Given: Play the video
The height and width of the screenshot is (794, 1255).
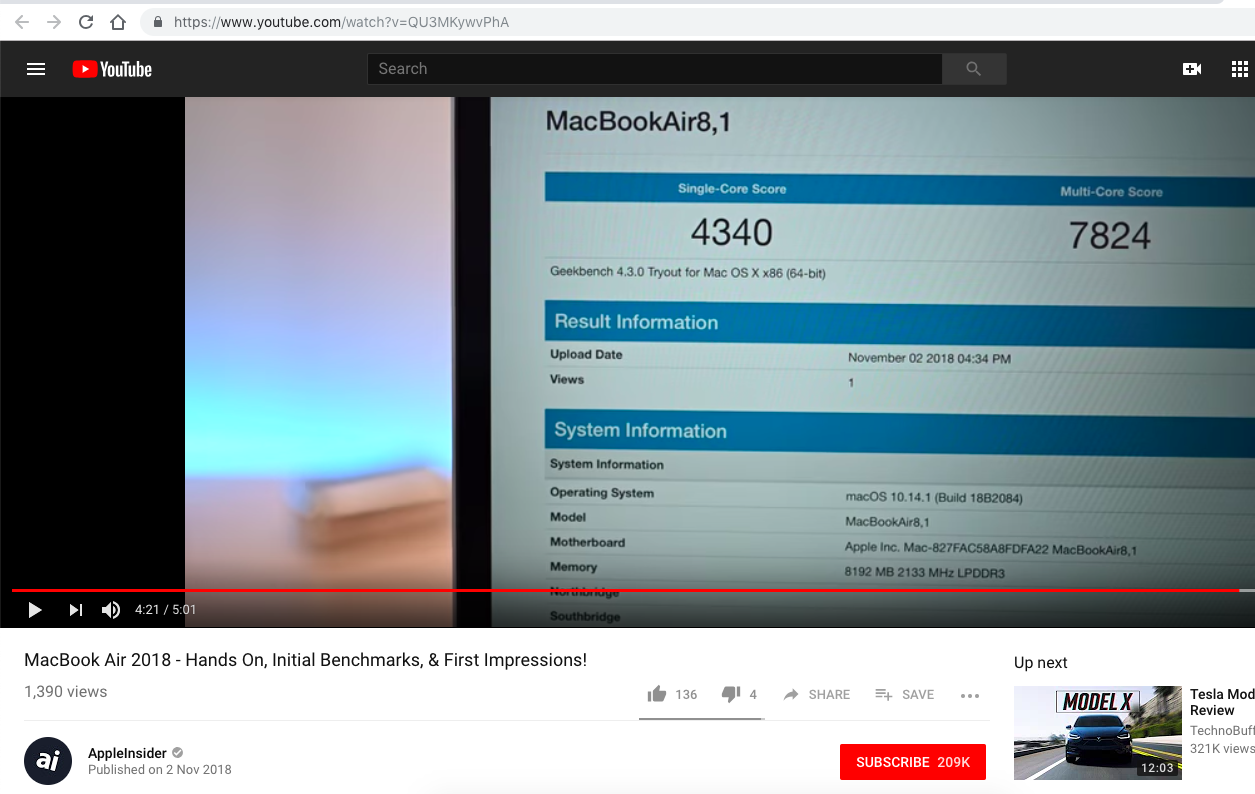Looking at the screenshot, I should click(x=35, y=610).
